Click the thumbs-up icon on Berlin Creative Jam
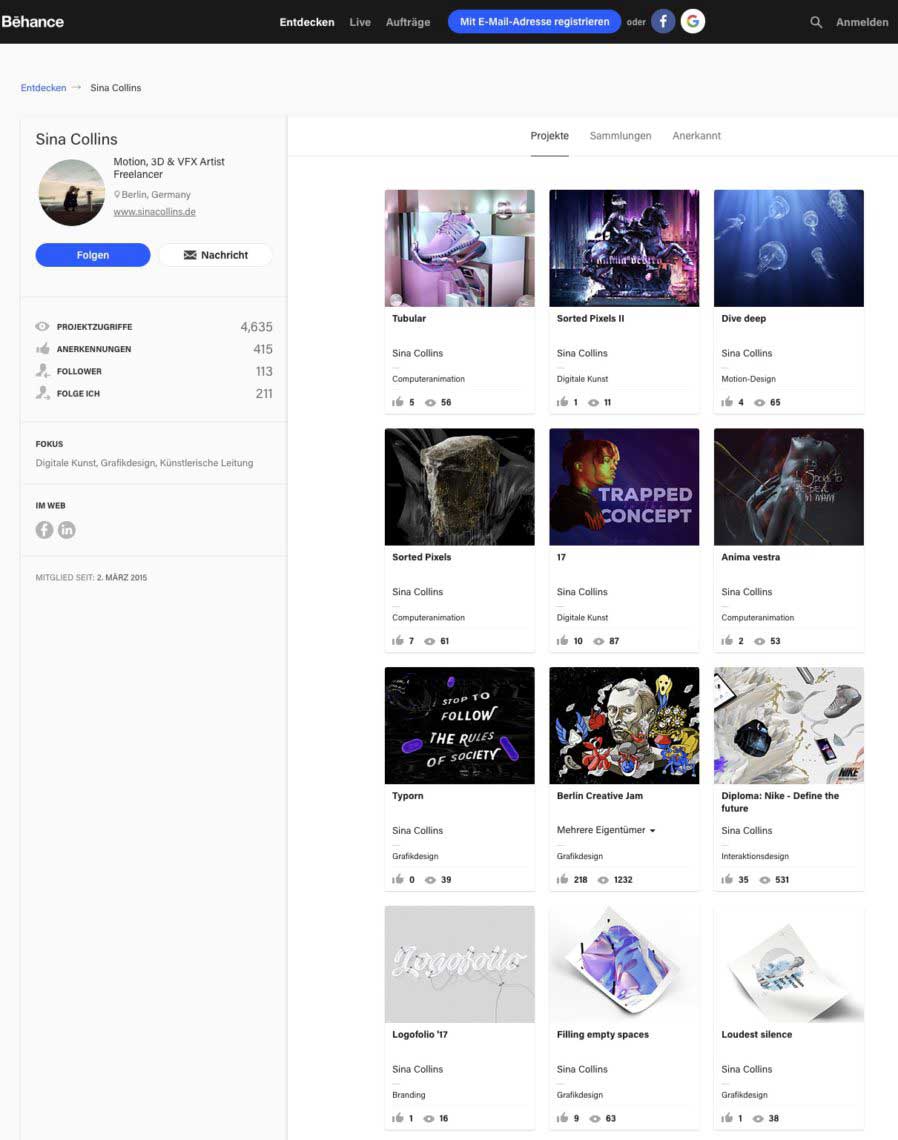 [x=562, y=880]
